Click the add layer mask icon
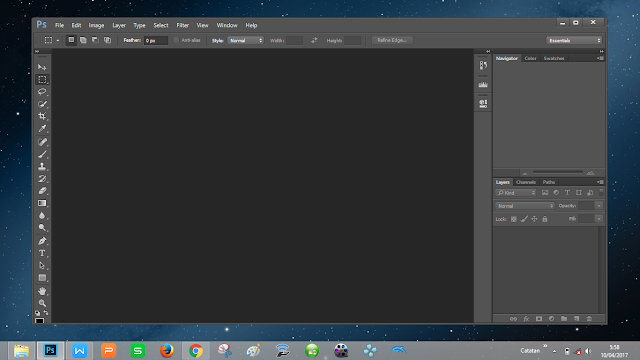 539,319
